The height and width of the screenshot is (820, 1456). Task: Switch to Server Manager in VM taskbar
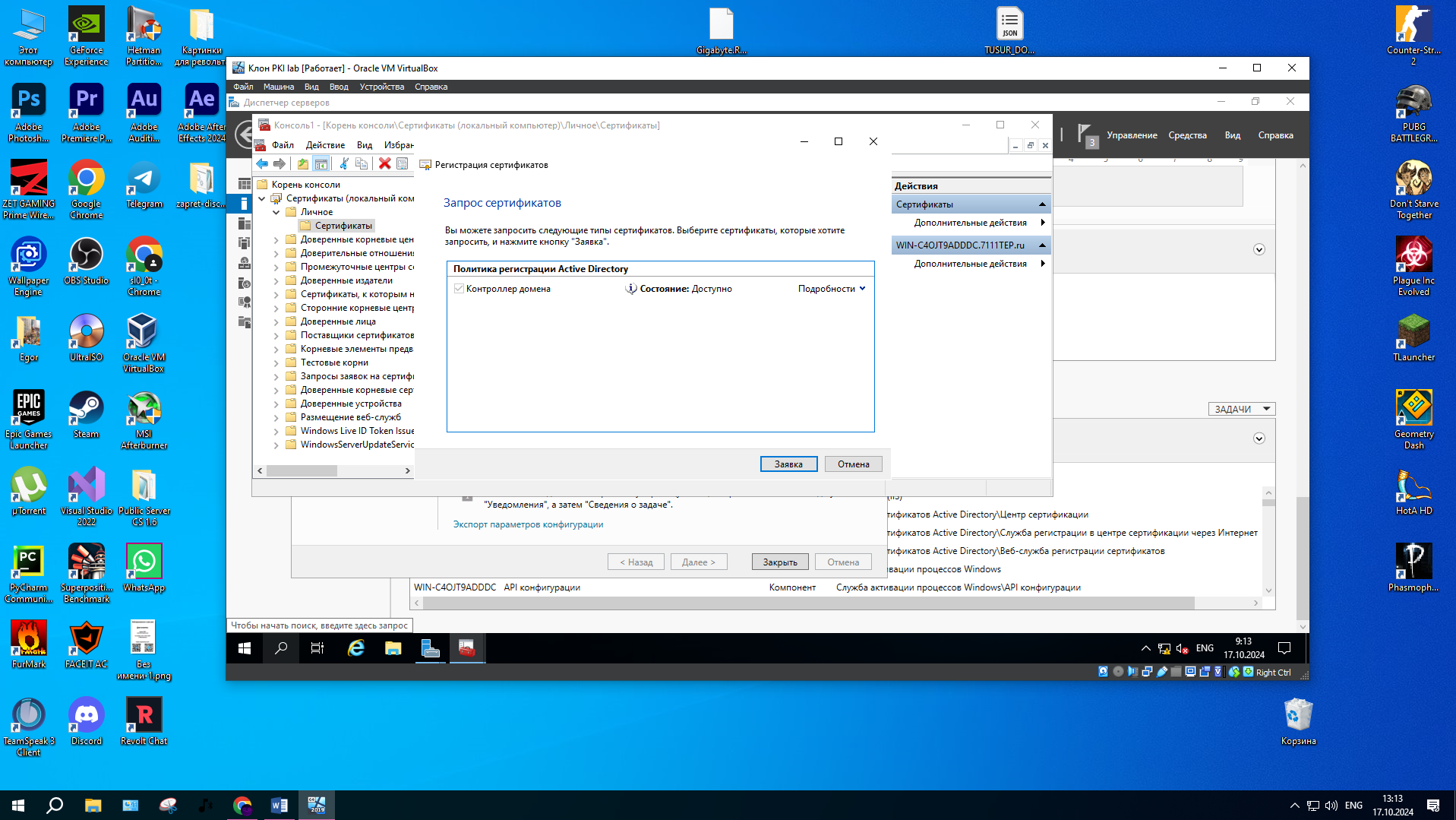tap(430, 648)
